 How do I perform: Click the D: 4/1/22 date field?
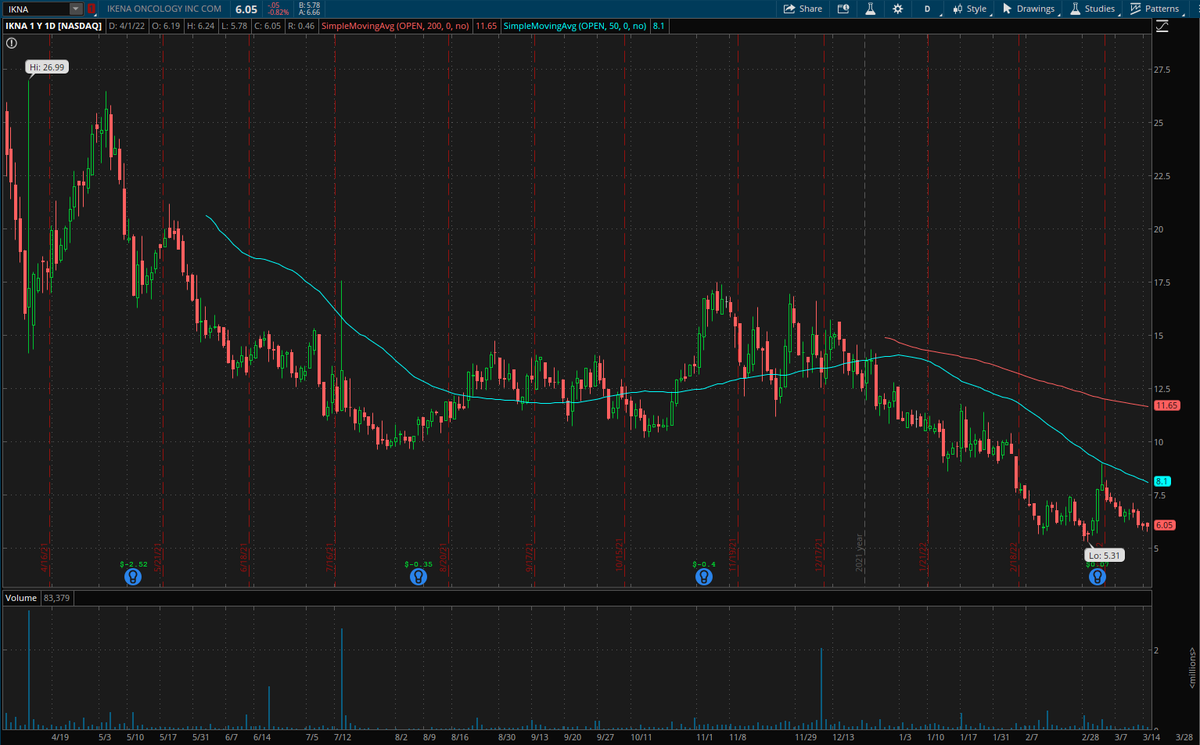[129, 25]
